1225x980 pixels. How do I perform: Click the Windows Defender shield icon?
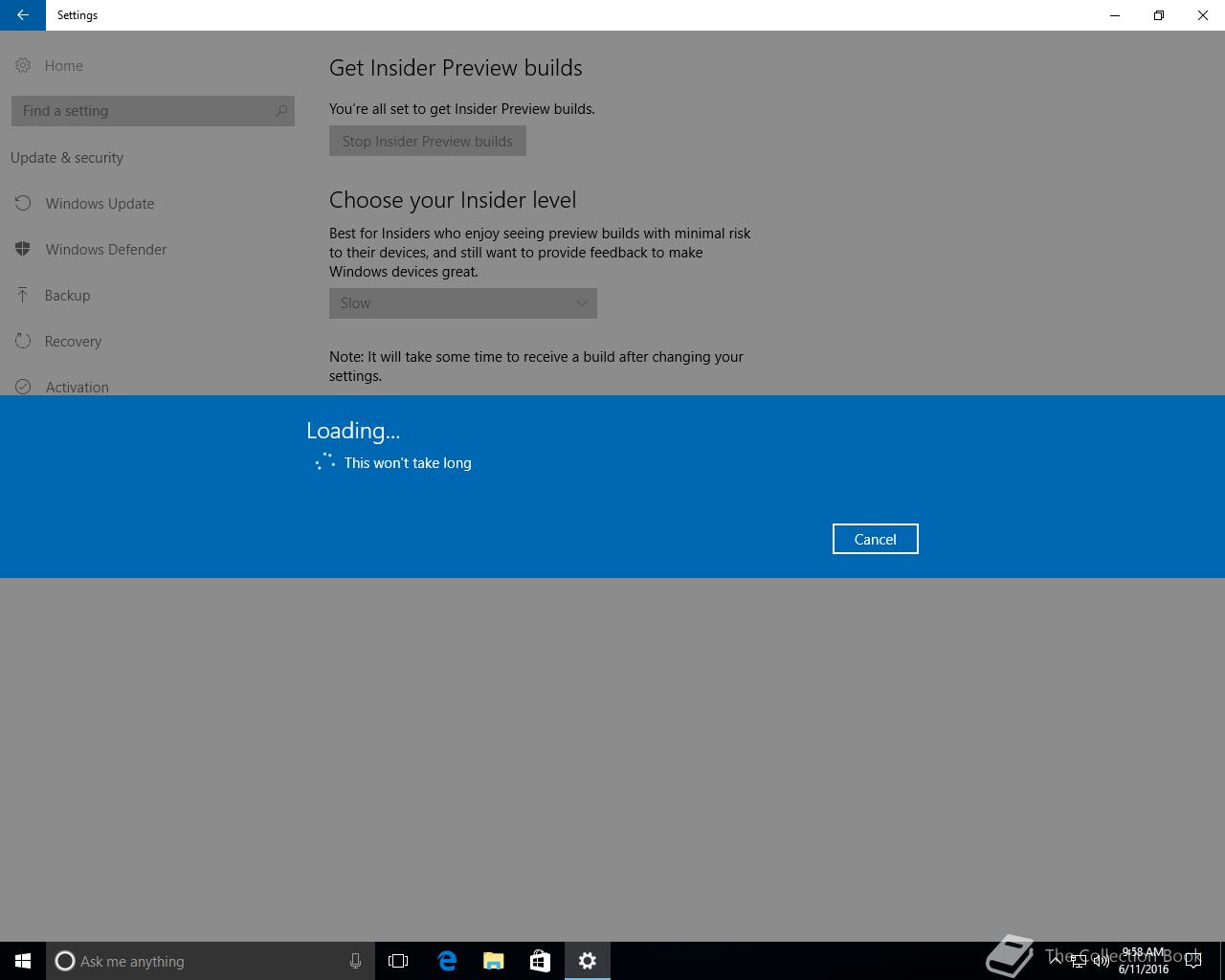(23, 249)
